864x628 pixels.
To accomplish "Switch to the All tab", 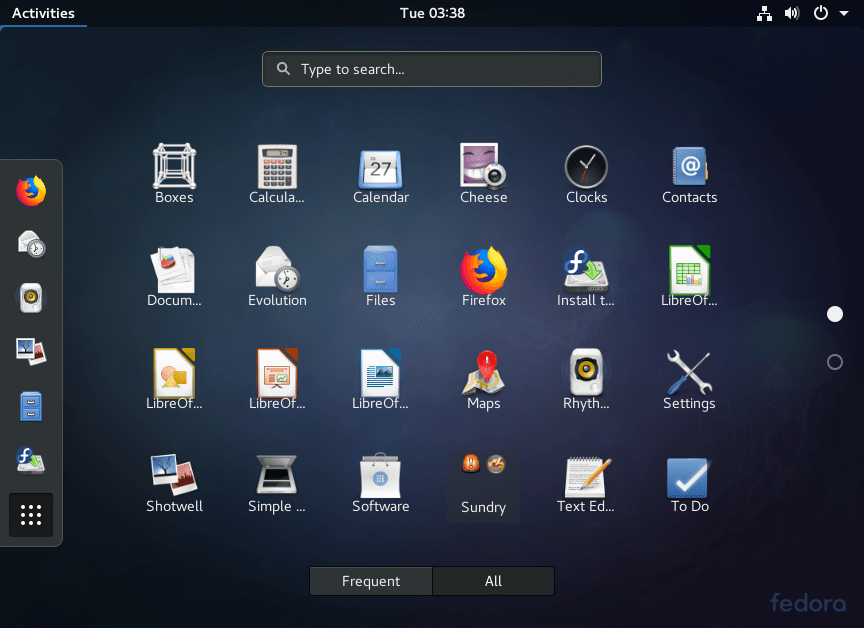I will (x=493, y=581).
